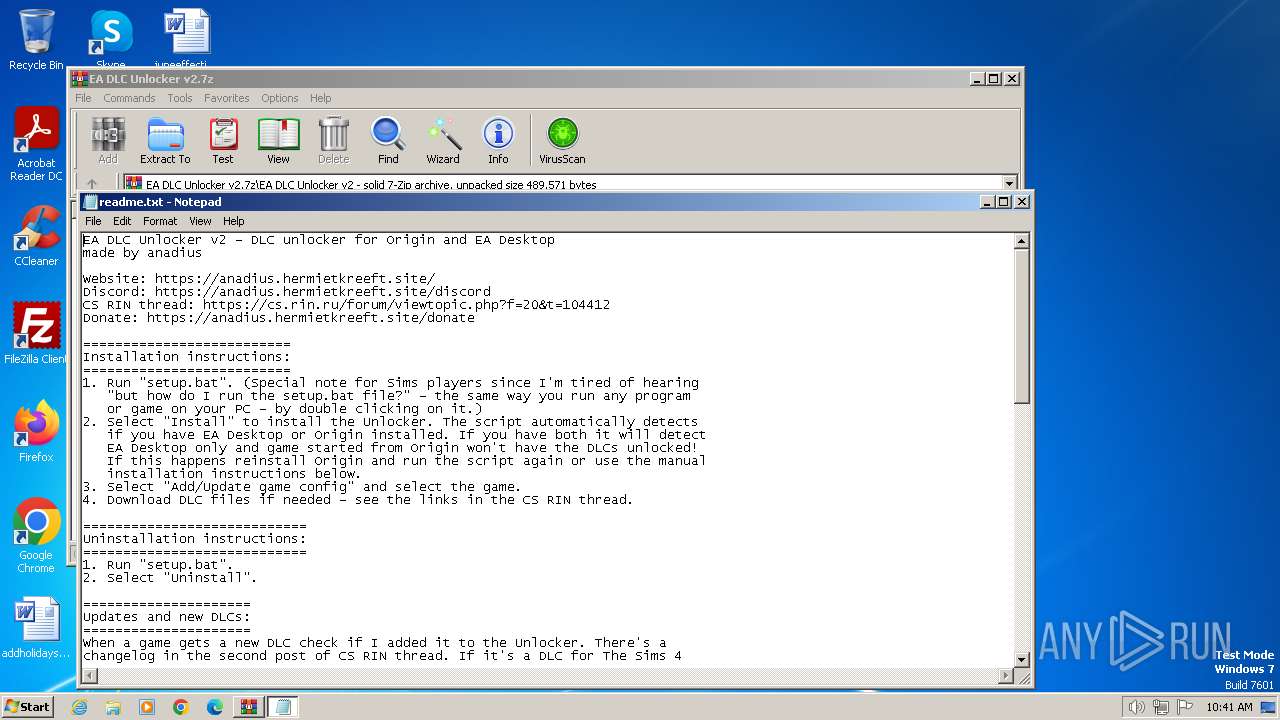Click "Updates and new DLCs:" heading text
The width and height of the screenshot is (1280, 720).
click(167, 617)
